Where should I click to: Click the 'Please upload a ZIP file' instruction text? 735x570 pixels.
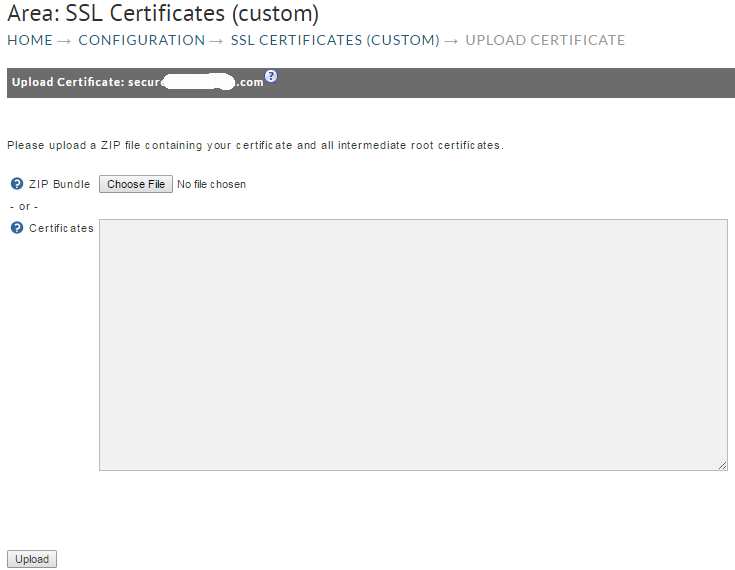pyautogui.click(x=255, y=145)
